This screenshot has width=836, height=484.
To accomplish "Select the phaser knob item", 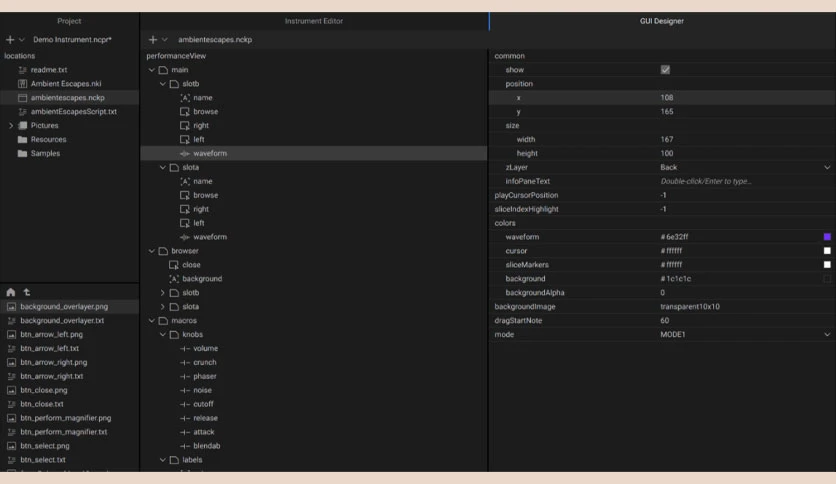I will pos(205,376).
